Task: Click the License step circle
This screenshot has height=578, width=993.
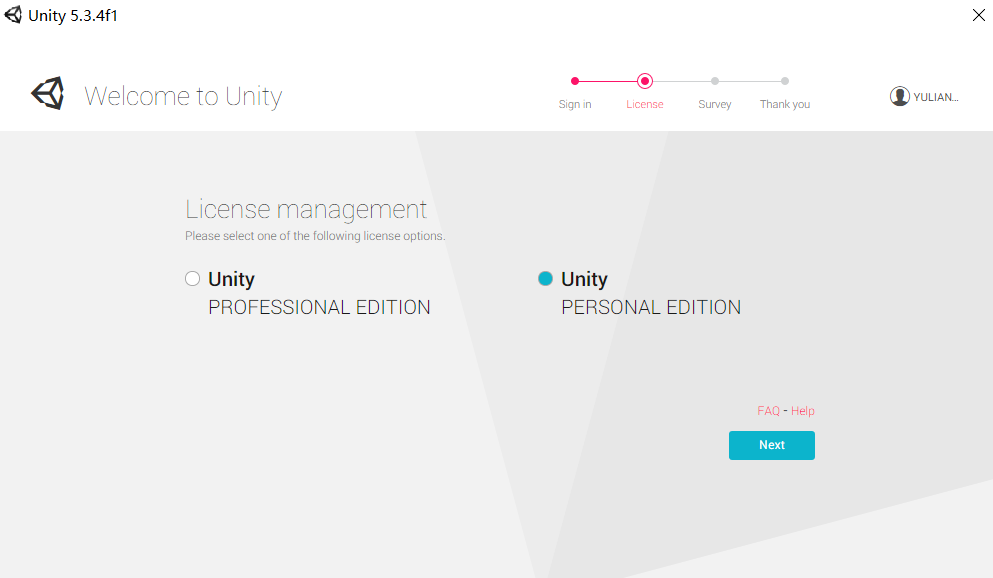Action: [x=645, y=81]
